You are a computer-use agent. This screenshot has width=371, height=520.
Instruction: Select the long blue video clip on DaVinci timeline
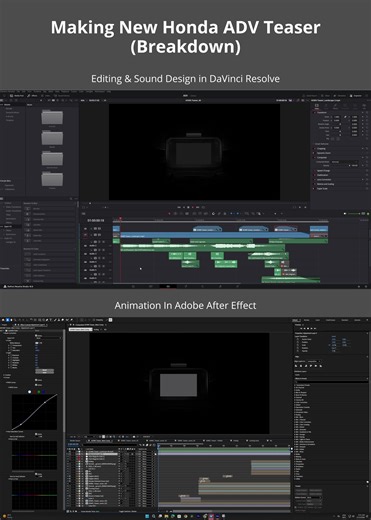215,236
